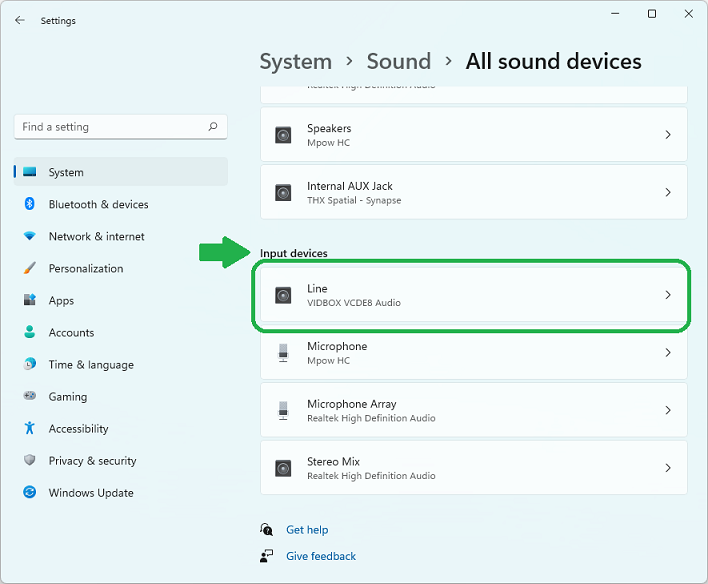Open Accessibility settings category
Viewport: 708px width, 584px height.
pyautogui.click(x=121, y=428)
